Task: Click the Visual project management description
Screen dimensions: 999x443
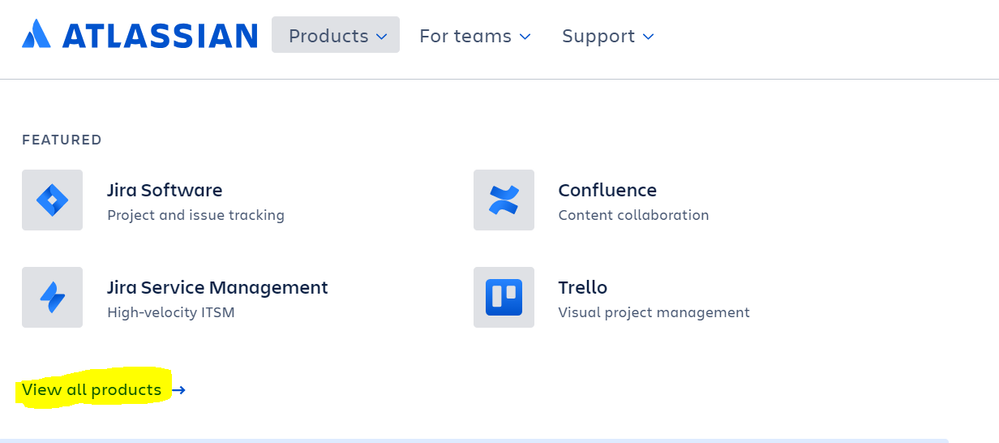Action: tap(653, 312)
